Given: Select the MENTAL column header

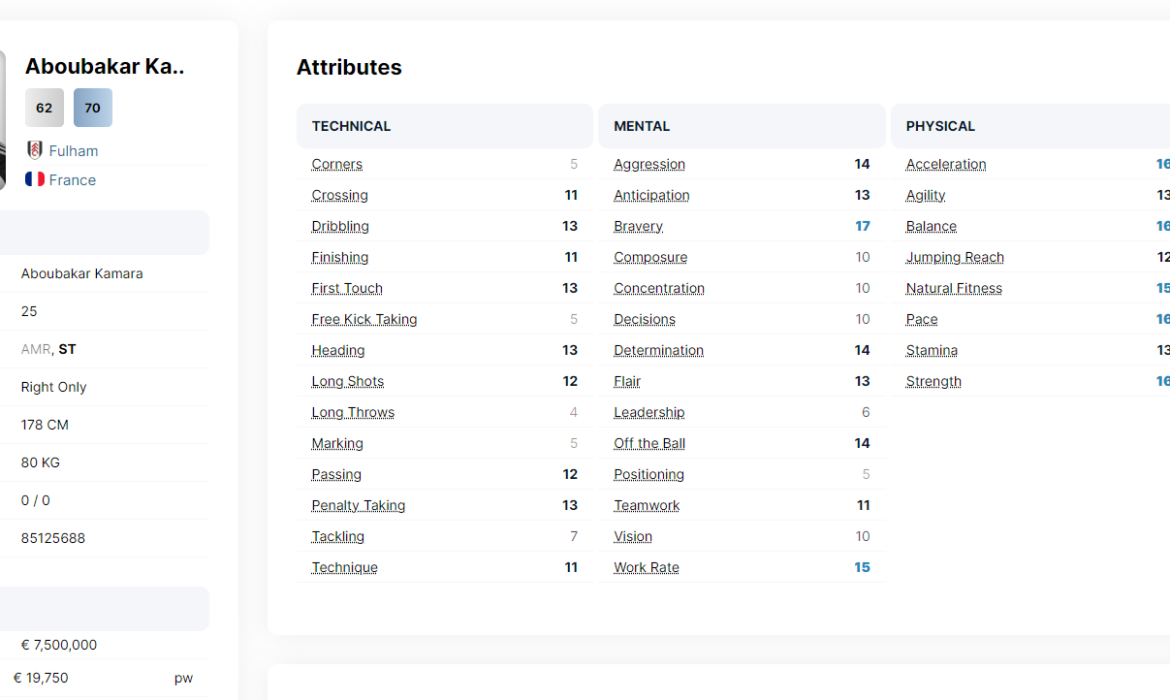Looking at the screenshot, I should [642, 126].
